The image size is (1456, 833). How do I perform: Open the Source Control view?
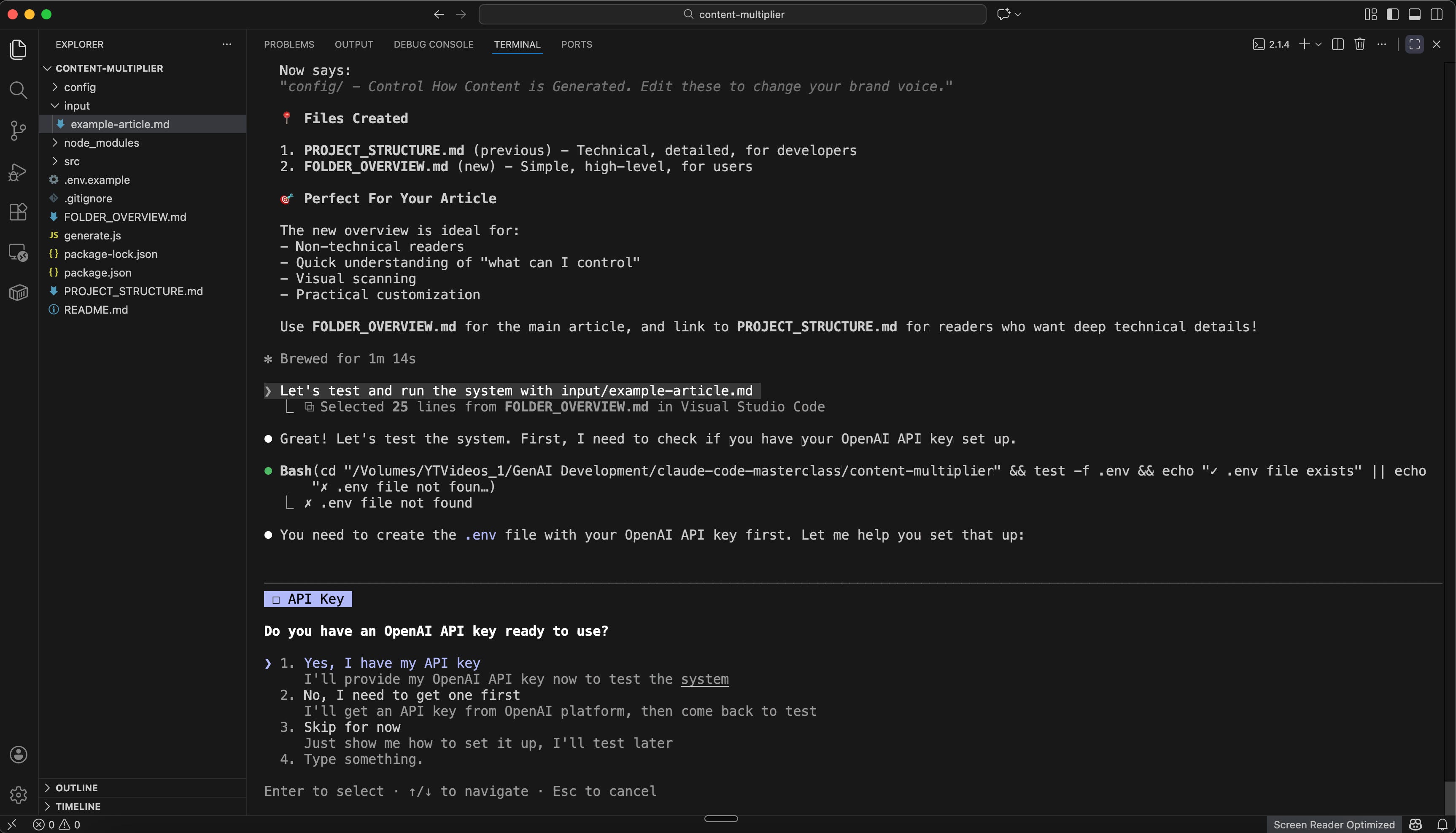pyautogui.click(x=18, y=130)
